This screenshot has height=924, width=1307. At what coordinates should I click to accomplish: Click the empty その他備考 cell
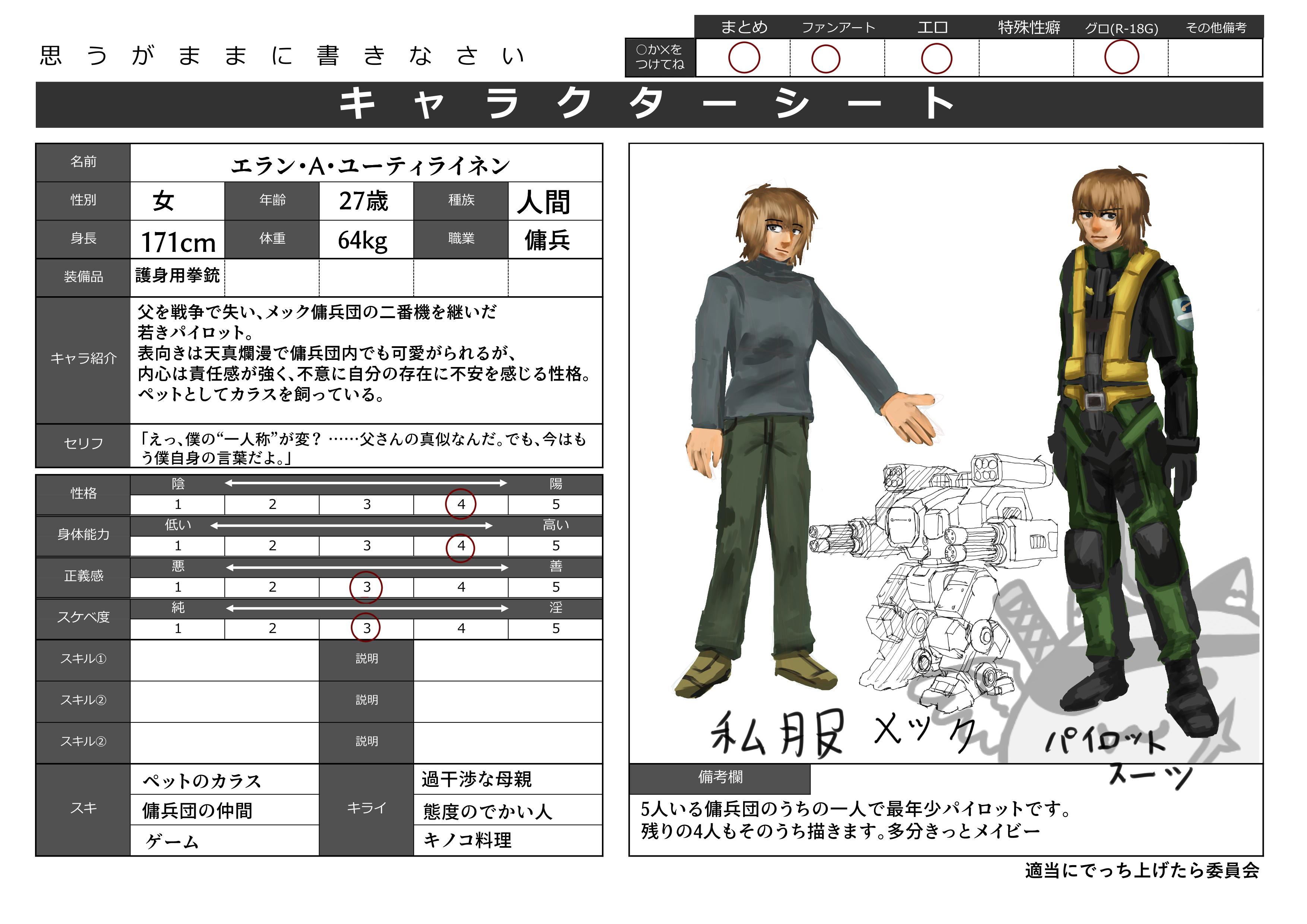pyautogui.click(x=1215, y=58)
